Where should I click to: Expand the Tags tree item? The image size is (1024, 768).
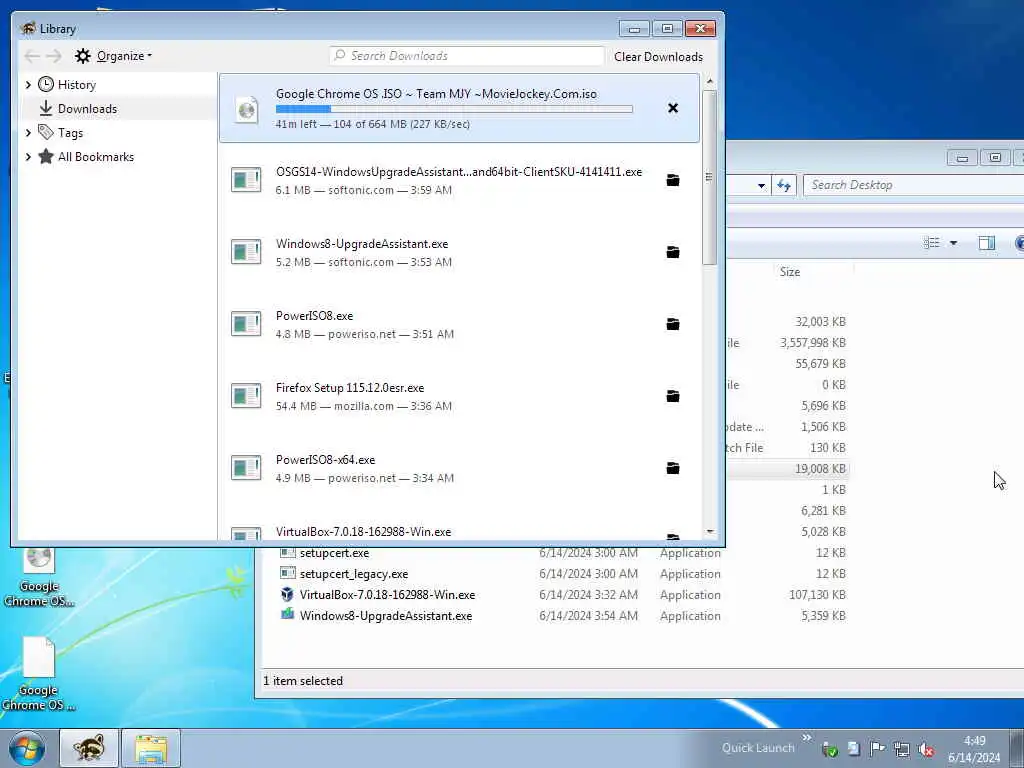tap(28, 133)
